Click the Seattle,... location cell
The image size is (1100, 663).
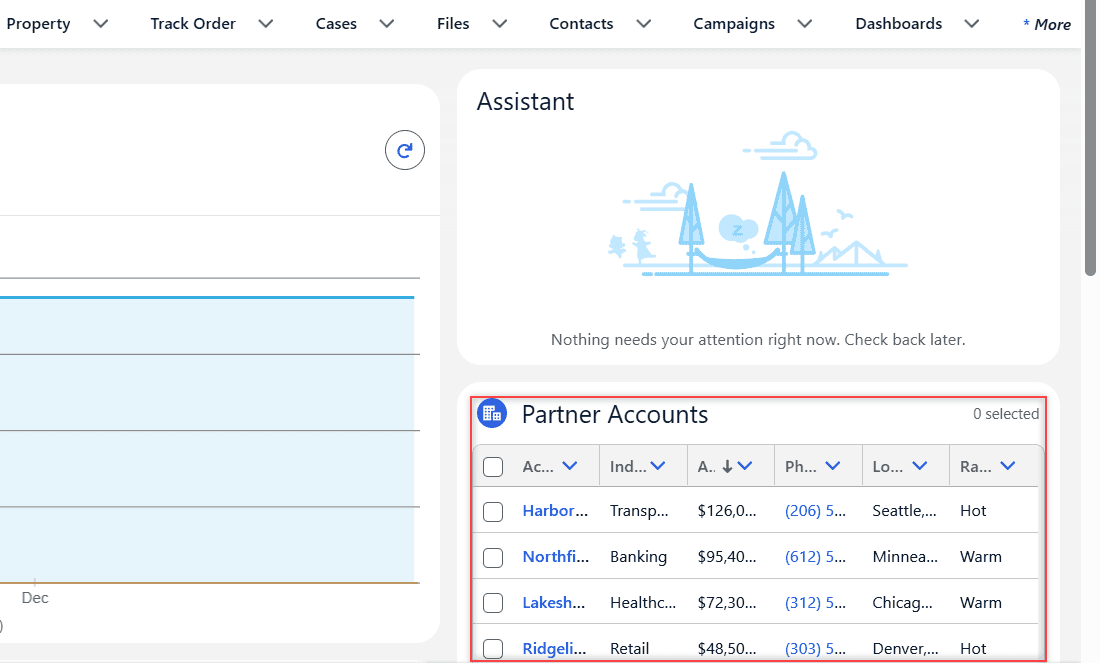pyautogui.click(x=904, y=511)
